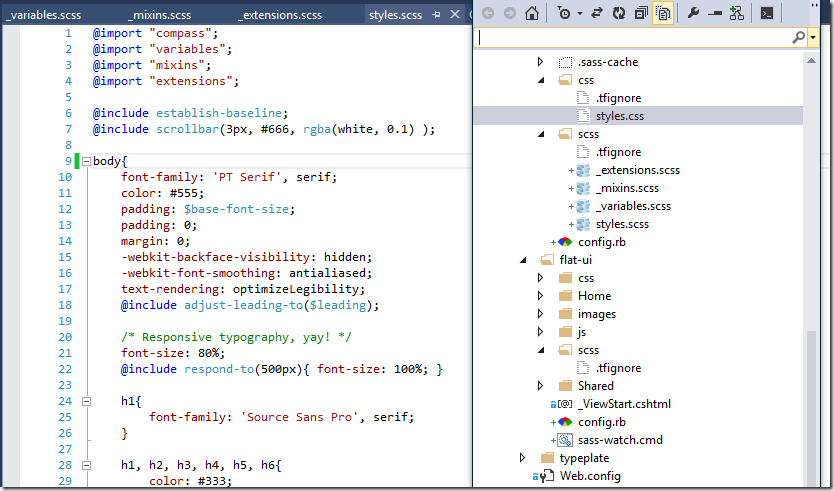The width and height of the screenshot is (834, 491).
Task: Open the command prompt icon in toolbar
Action: tap(766, 13)
